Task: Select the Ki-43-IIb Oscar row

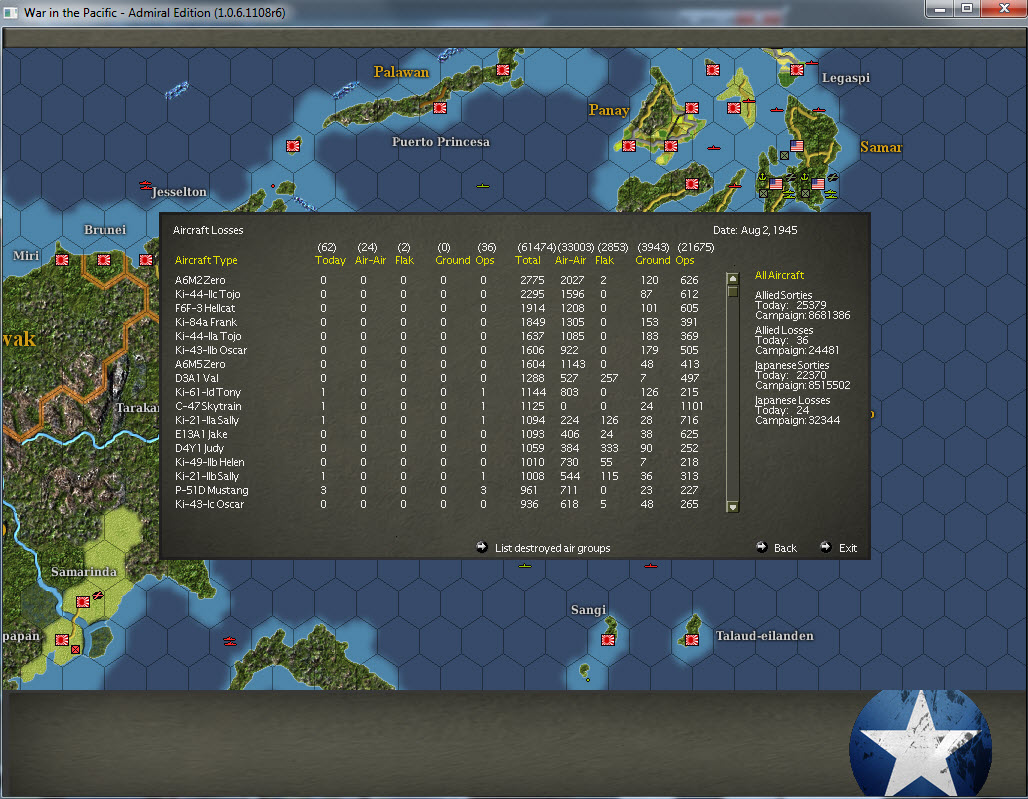Action: (439, 350)
